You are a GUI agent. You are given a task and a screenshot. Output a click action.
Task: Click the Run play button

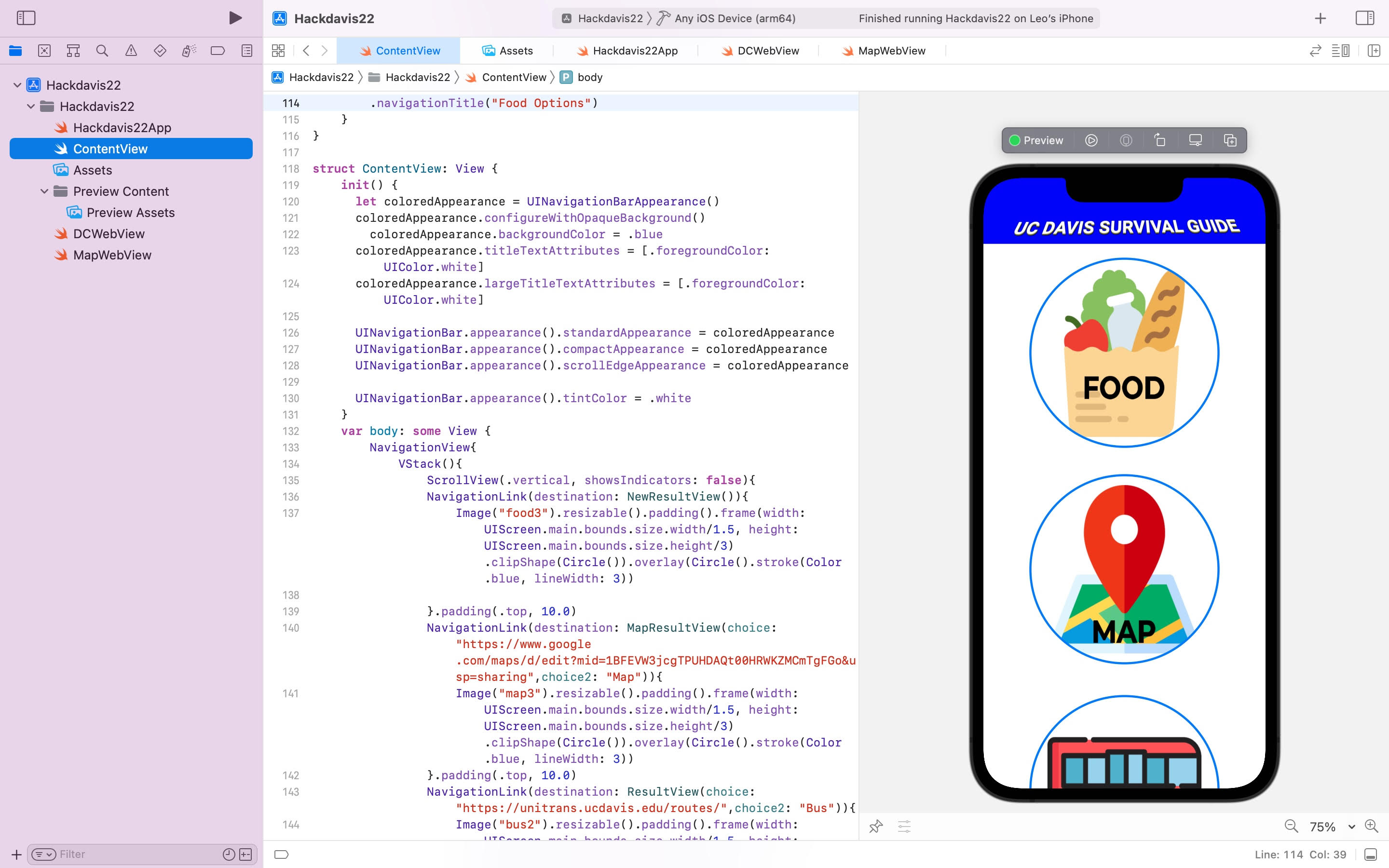click(x=235, y=18)
